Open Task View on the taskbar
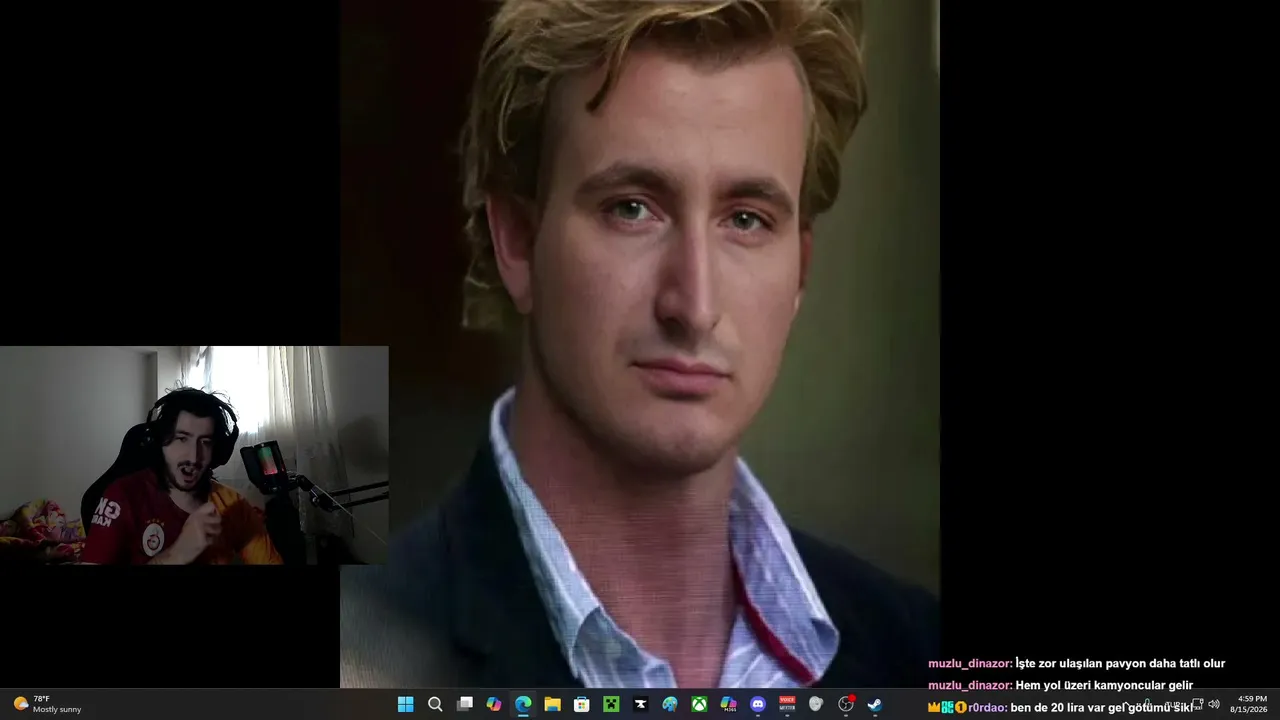This screenshot has width=1280, height=720. [x=464, y=704]
